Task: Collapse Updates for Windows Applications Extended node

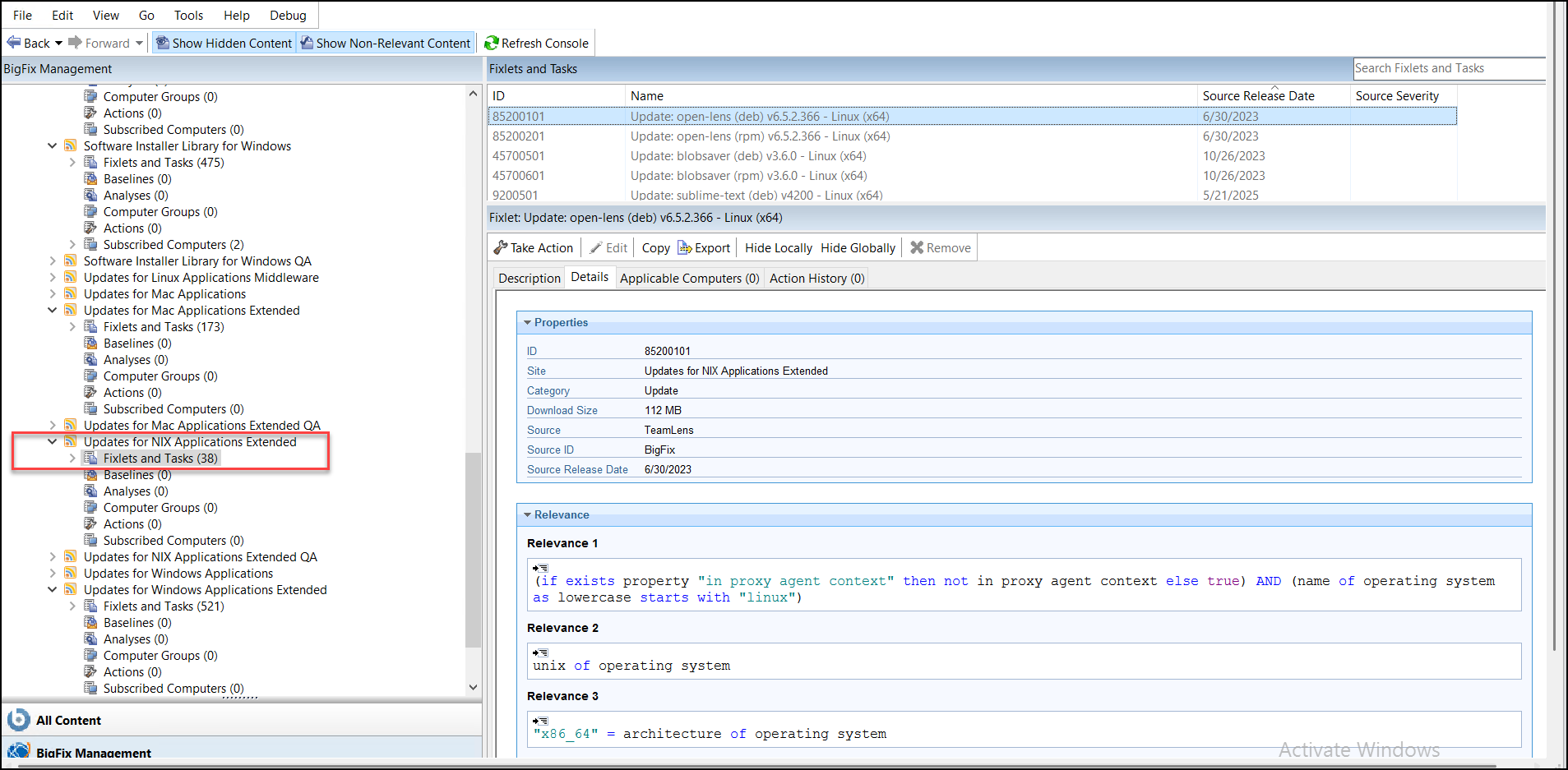Action: pos(52,589)
